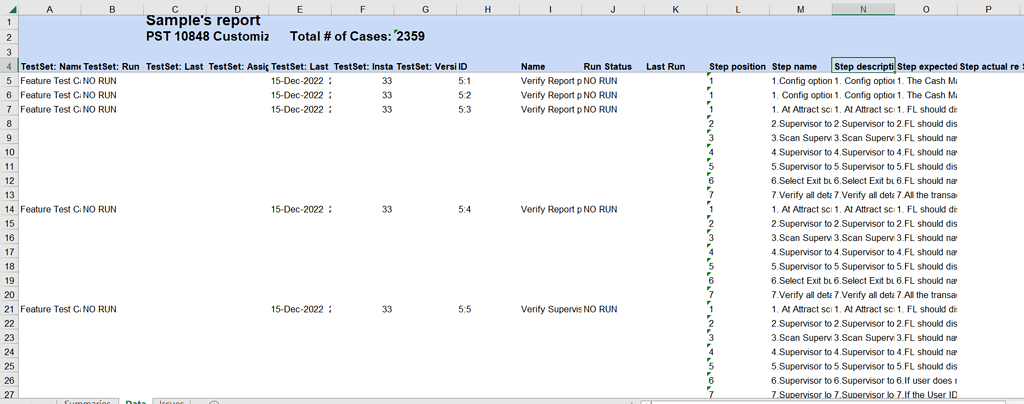The height and width of the screenshot is (404, 1024).
Task: Select column header A
Action: click(50, 10)
